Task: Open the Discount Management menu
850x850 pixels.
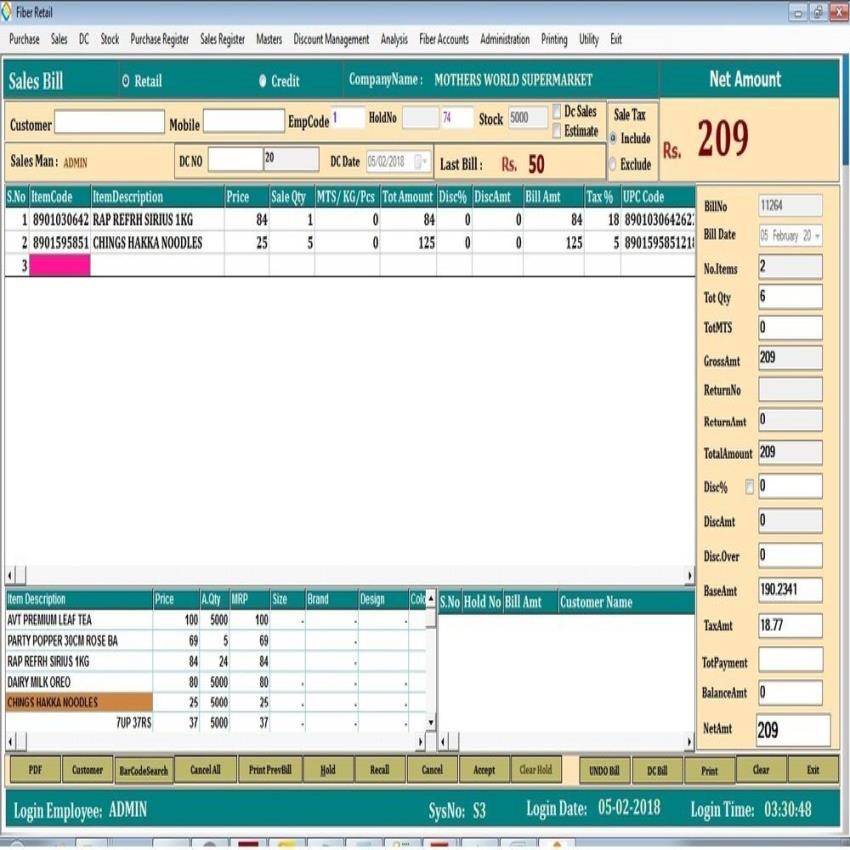Action: [x=330, y=39]
